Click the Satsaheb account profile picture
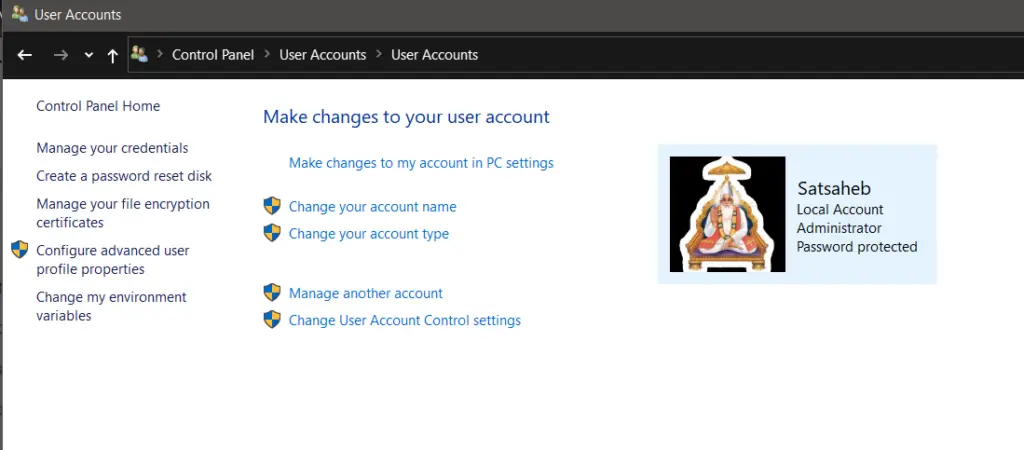This screenshot has height=450, width=1024. pos(728,214)
